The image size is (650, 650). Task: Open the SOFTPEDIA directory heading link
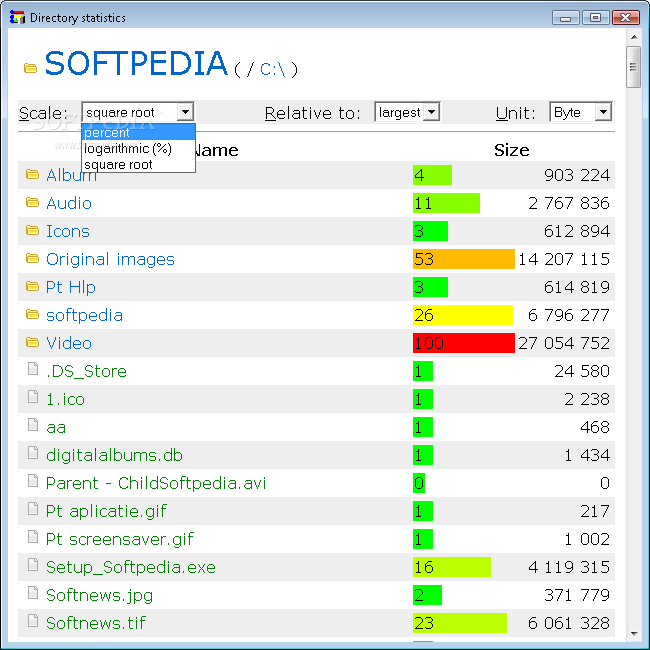[x=136, y=63]
